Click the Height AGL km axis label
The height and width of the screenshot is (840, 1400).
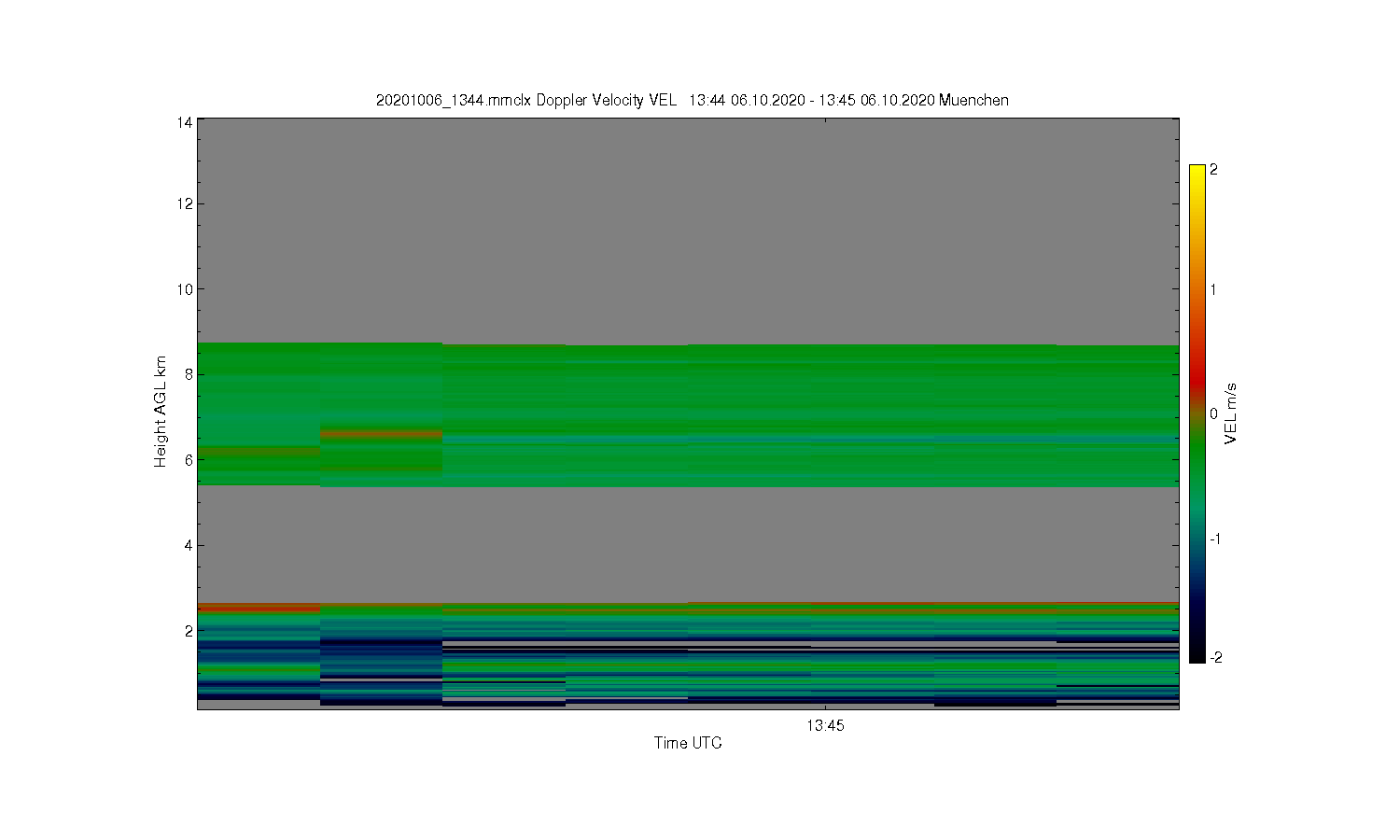point(160,412)
